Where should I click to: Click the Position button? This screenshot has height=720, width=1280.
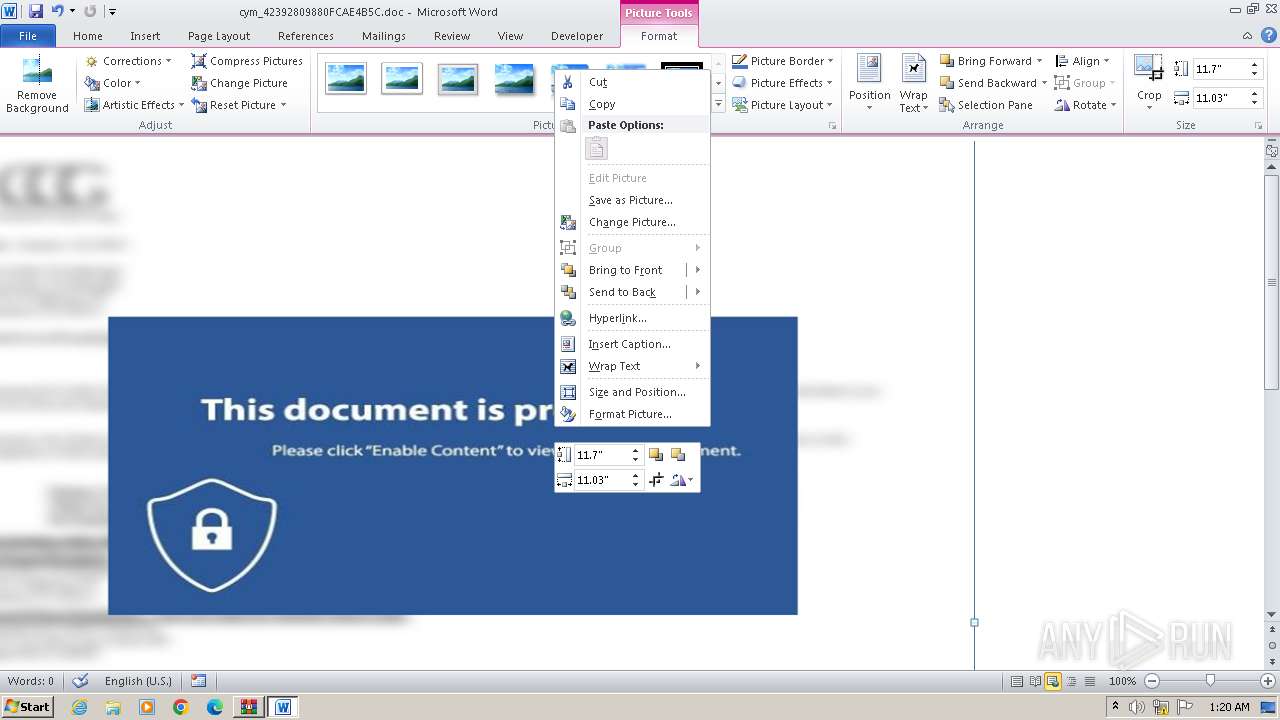869,84
